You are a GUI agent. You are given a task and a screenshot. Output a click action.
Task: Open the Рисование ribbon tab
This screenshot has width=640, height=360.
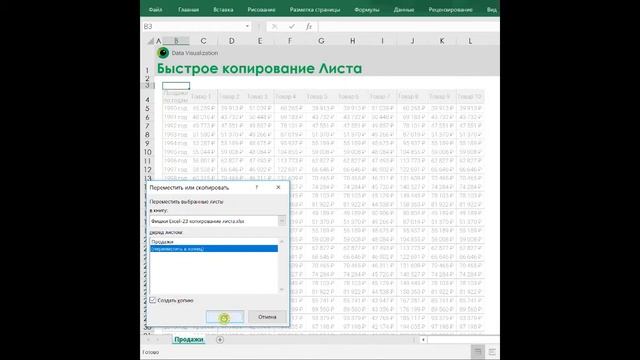[x=261, y=9]
